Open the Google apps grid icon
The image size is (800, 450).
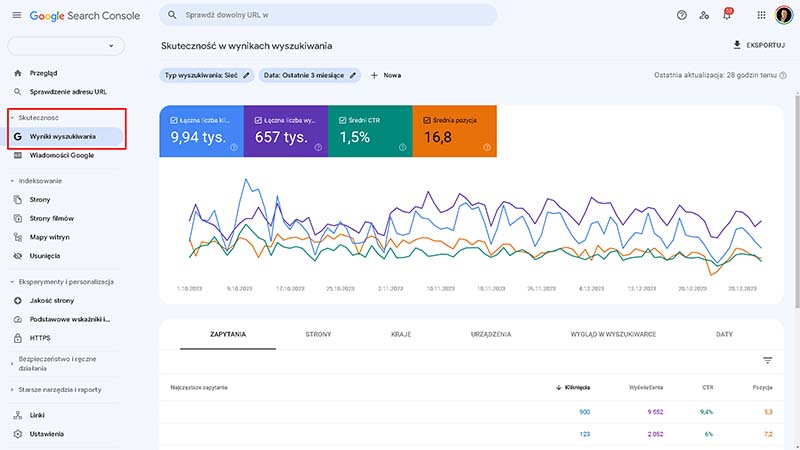pyautogui.click(x=761, y=15)
